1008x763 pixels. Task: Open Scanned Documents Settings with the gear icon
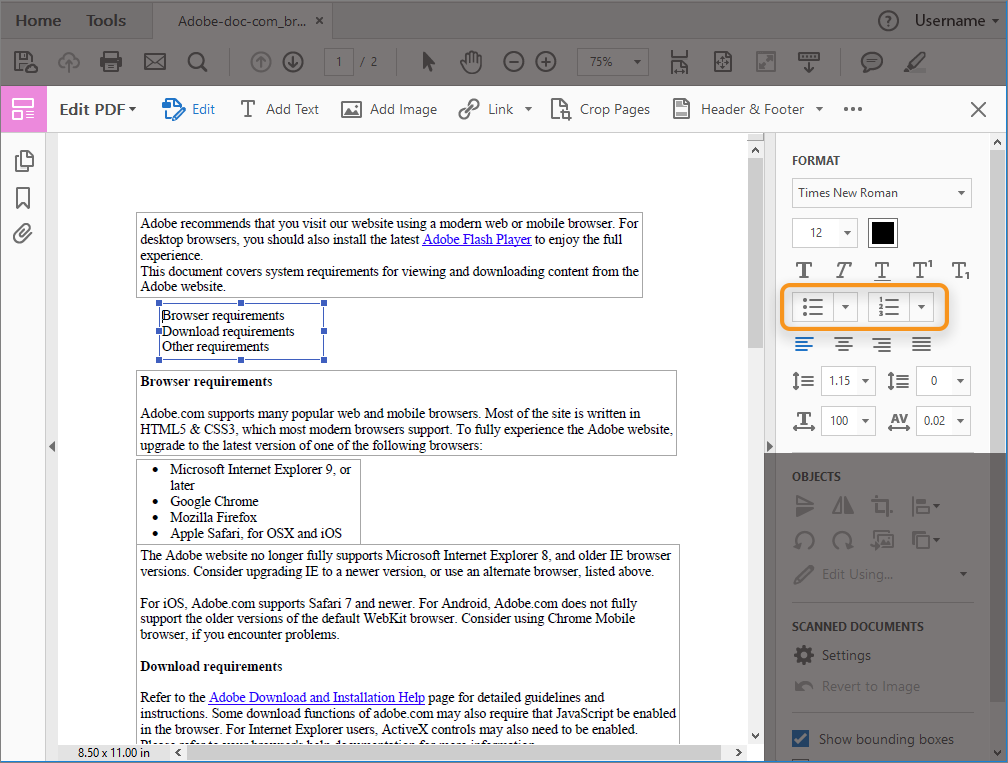tap(802, 655)
